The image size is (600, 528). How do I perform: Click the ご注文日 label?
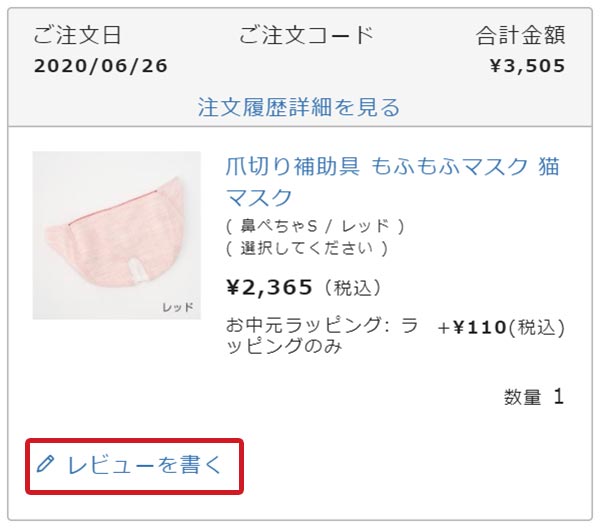(77, 36)
